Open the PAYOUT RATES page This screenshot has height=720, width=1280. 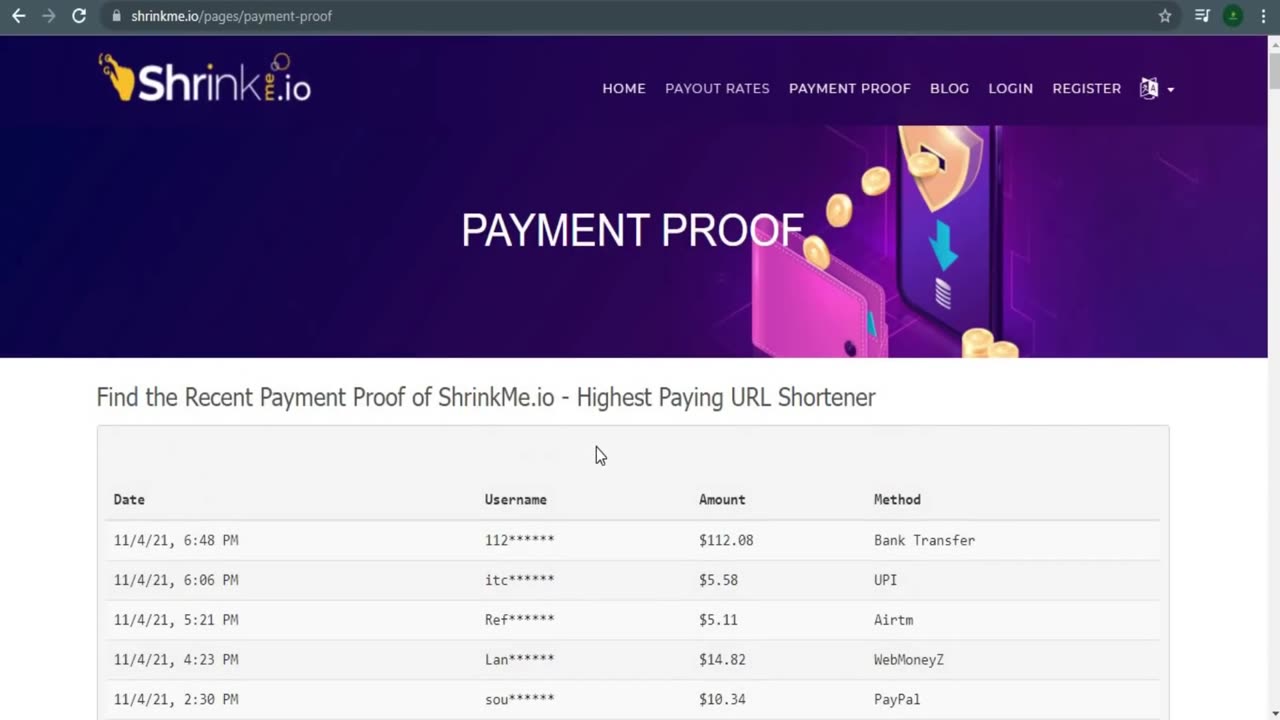pyautogui.click(x=717, y=88)
